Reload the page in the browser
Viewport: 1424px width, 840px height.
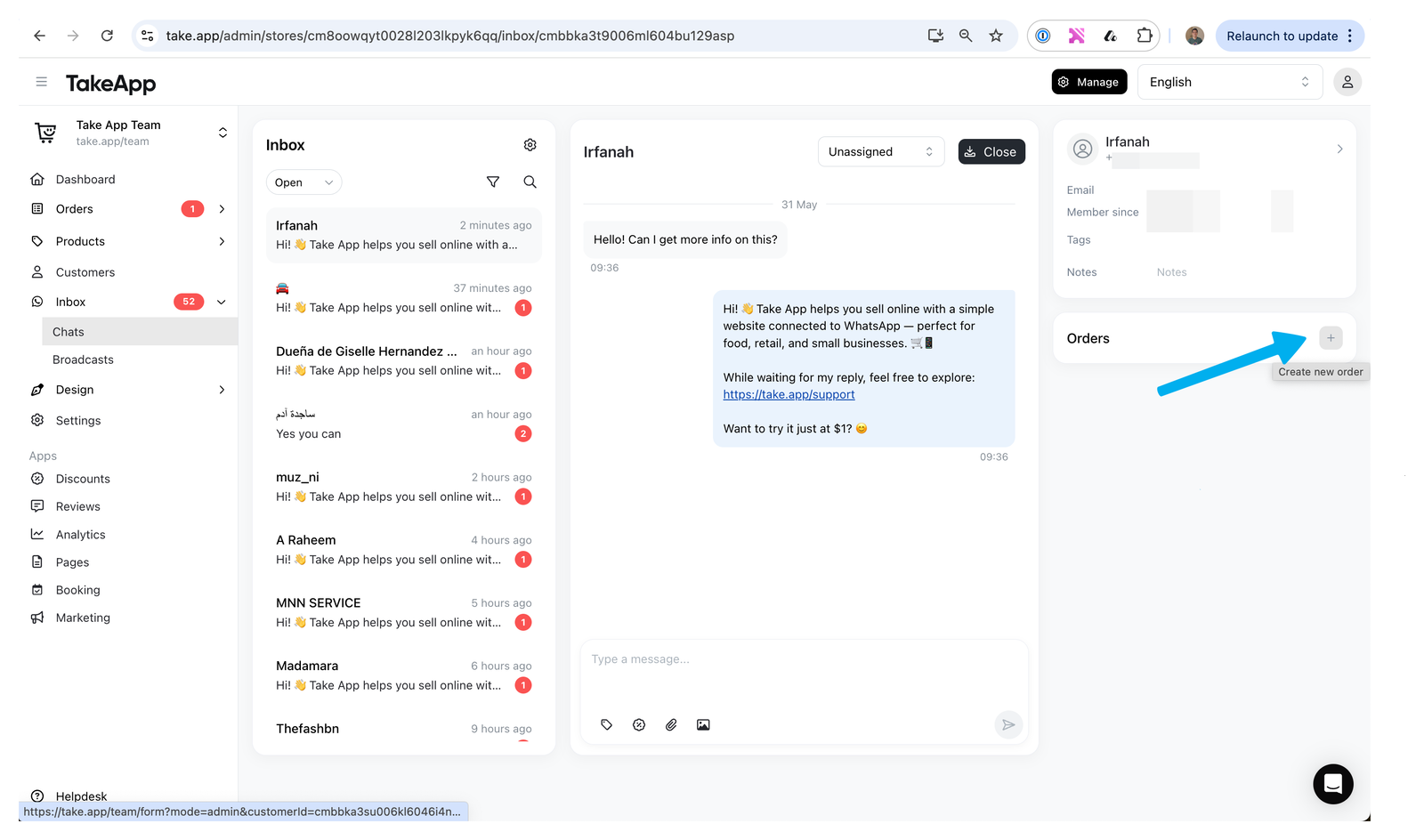(107, 36)
